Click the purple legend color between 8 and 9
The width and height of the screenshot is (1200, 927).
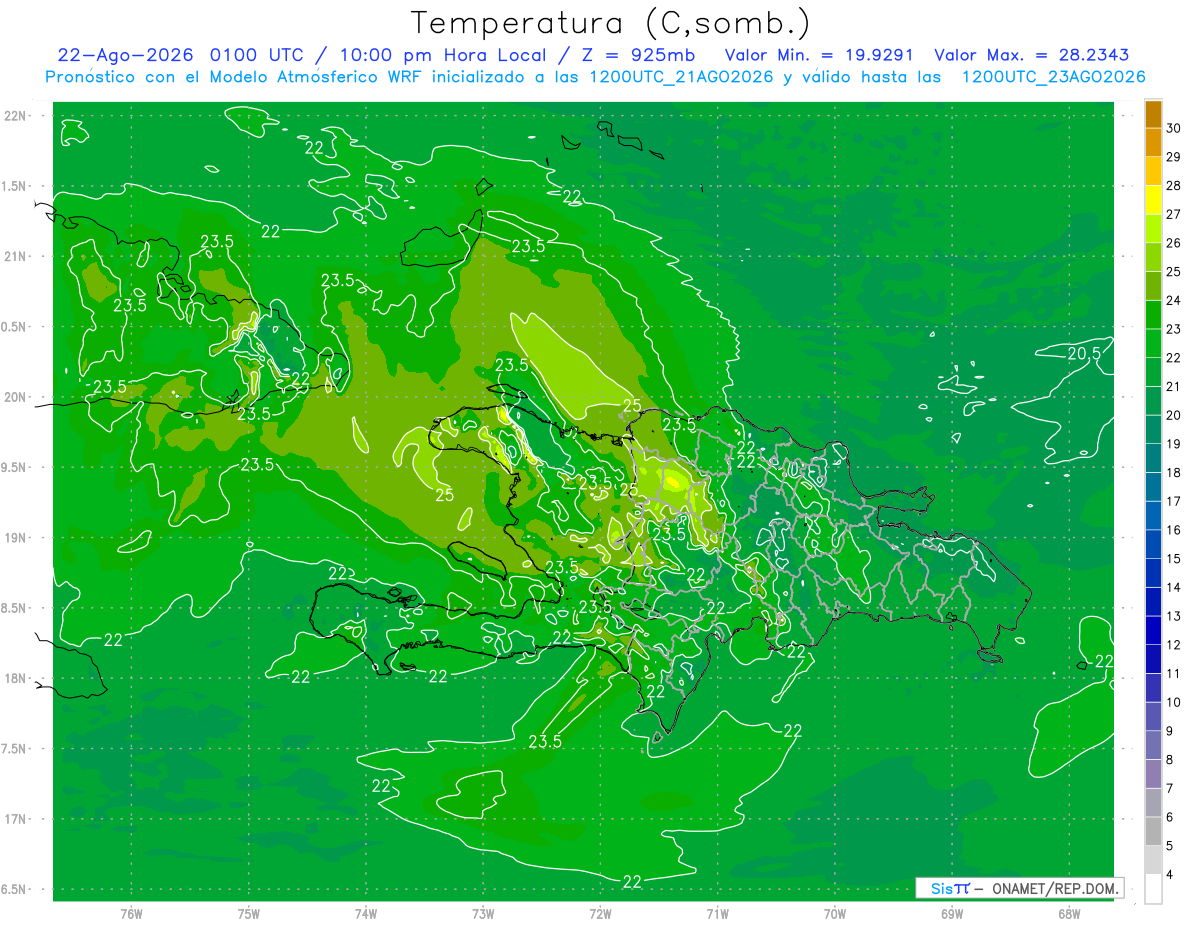(1153, 746)
